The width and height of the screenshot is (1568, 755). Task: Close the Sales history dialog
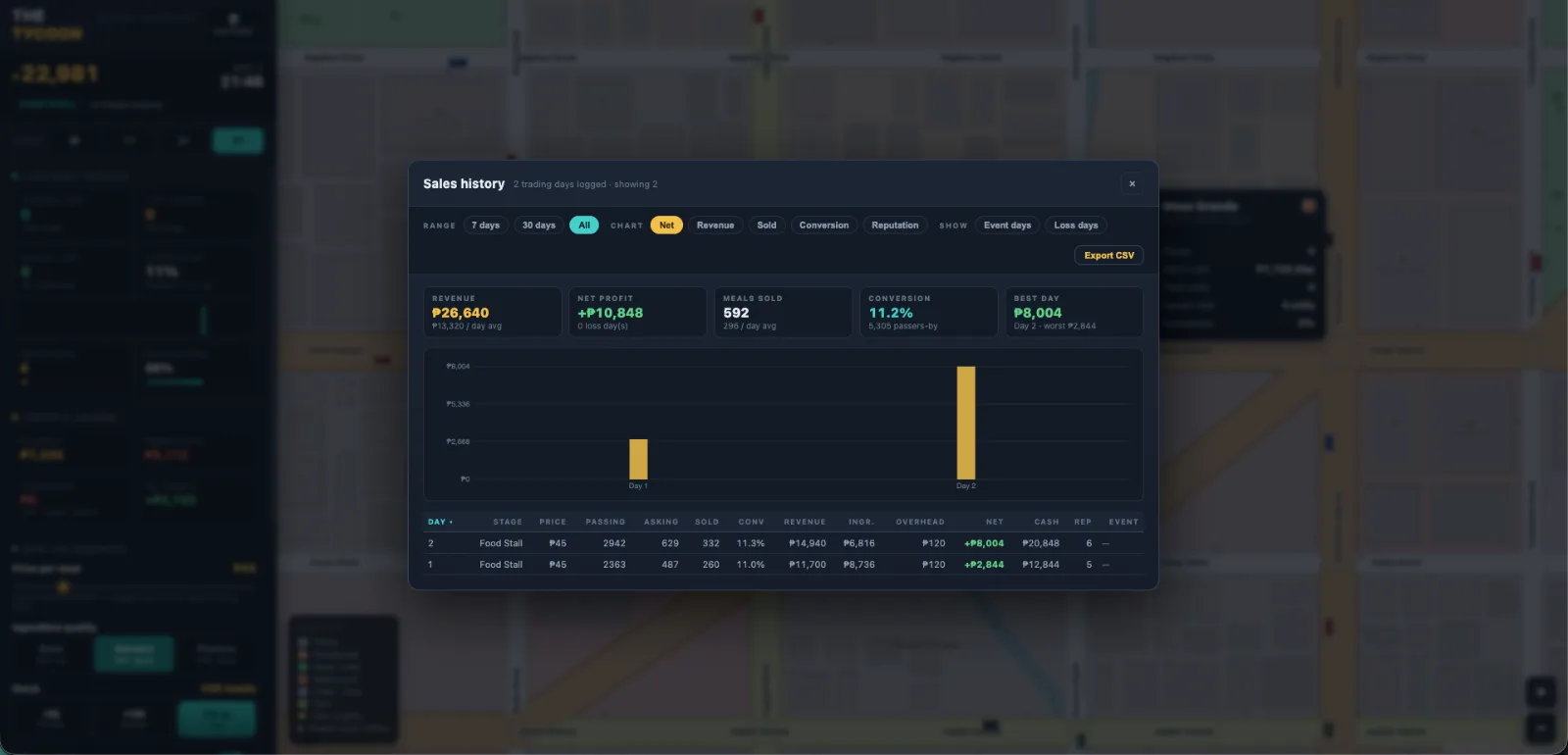[x=1132, y=183]
